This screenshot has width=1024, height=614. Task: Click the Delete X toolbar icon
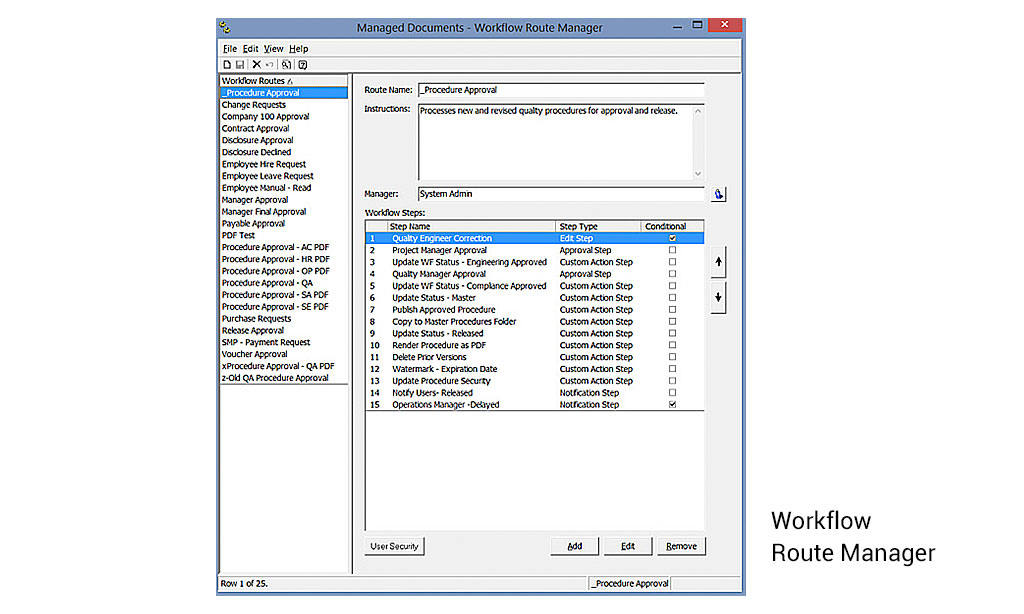pyautogui.click(x=257, y=65)
